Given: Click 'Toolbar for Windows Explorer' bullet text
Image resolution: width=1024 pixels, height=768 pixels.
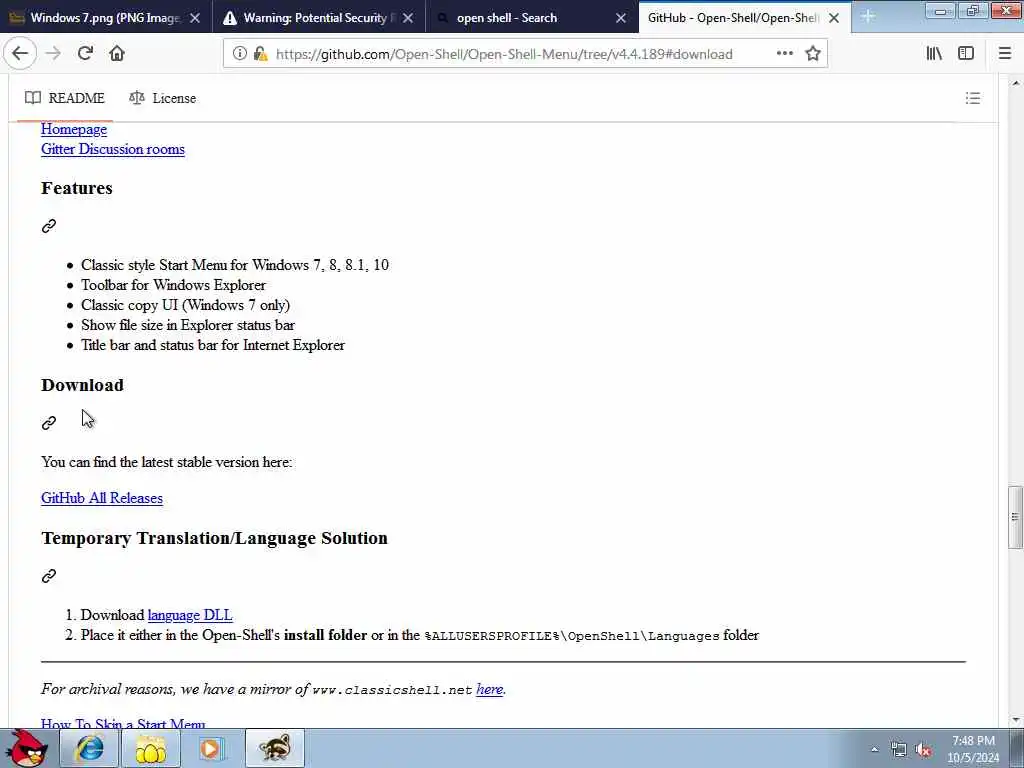Looking at the screenshot, I should pos(173,285).
